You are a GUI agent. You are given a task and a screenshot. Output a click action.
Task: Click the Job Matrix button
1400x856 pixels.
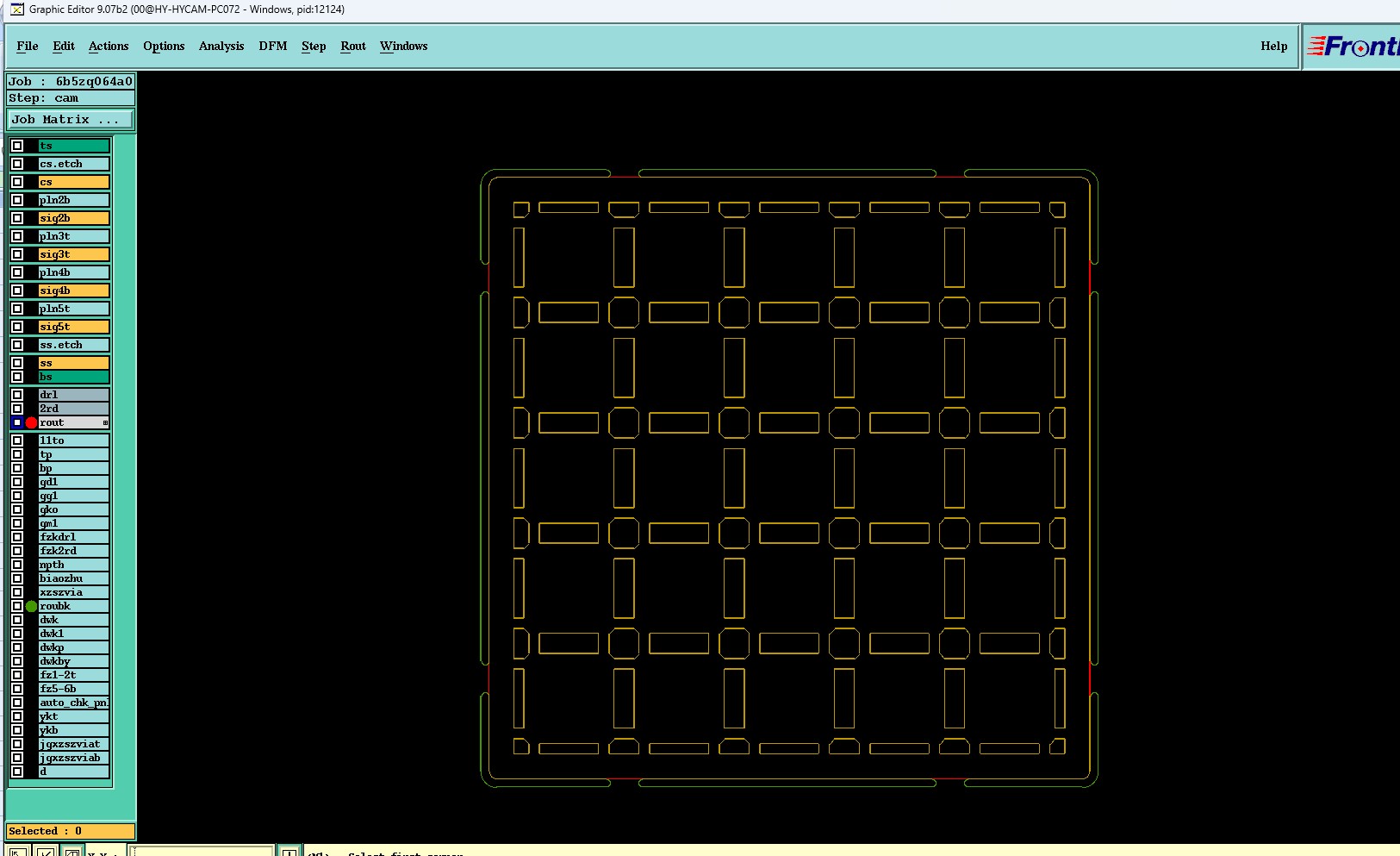[x=71, y=119]
